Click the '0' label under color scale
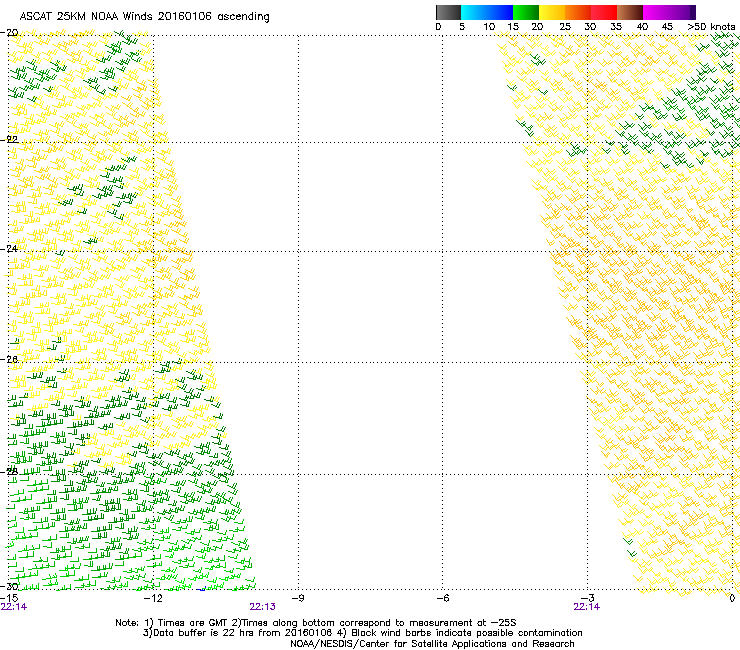740x650 pixels. [438, 27]
